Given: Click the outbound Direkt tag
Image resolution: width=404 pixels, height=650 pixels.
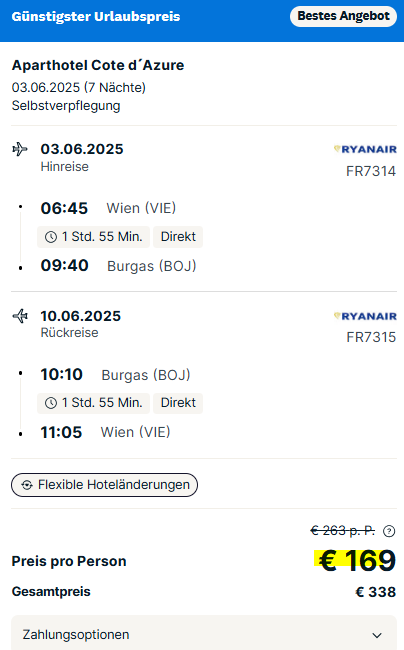Looking at the screenshot, I should [x=178, y=237].
